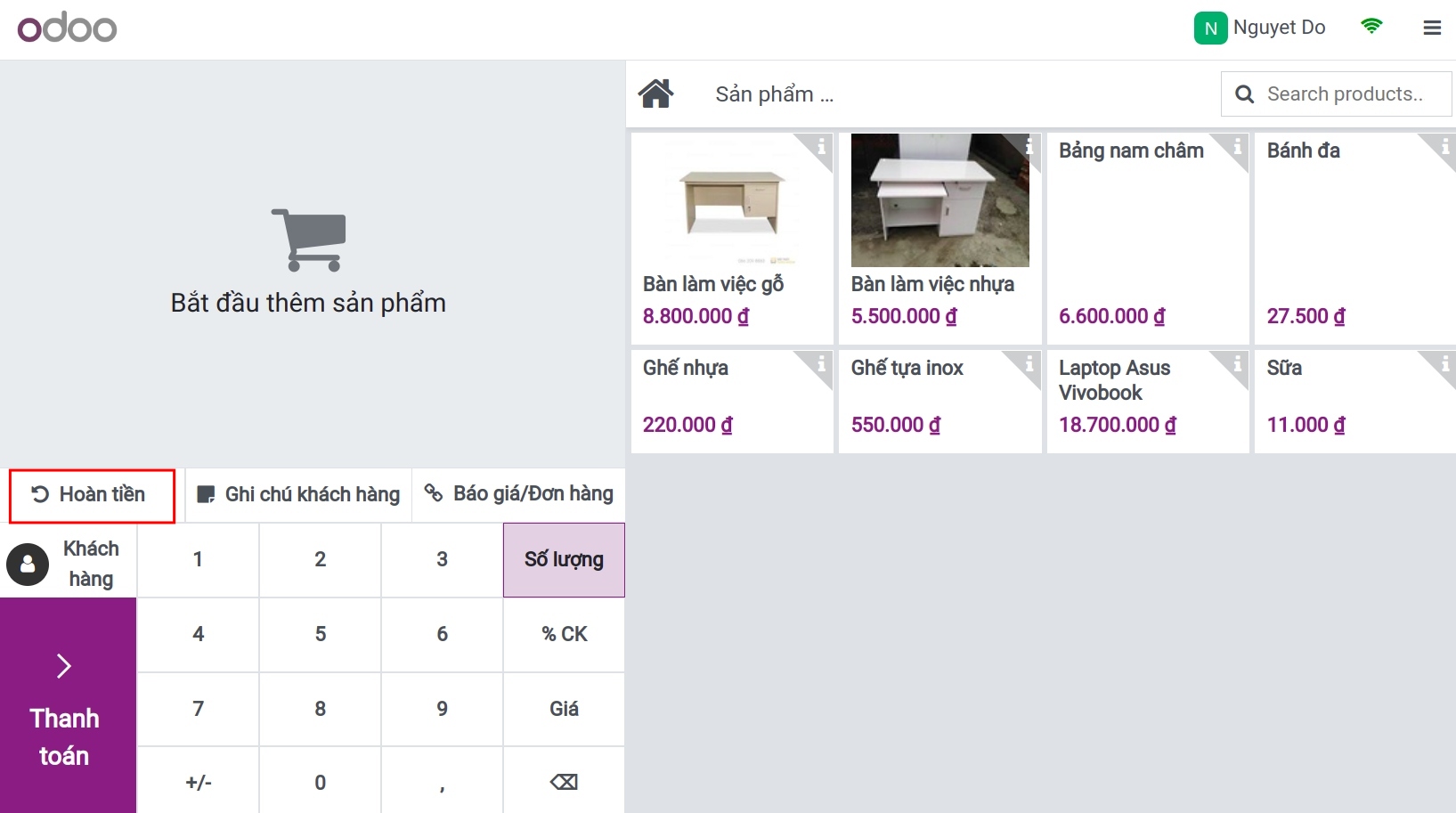Click the Odoo logo
Image resolution: width=1456 pixels, height=813 pixels.
68,28
